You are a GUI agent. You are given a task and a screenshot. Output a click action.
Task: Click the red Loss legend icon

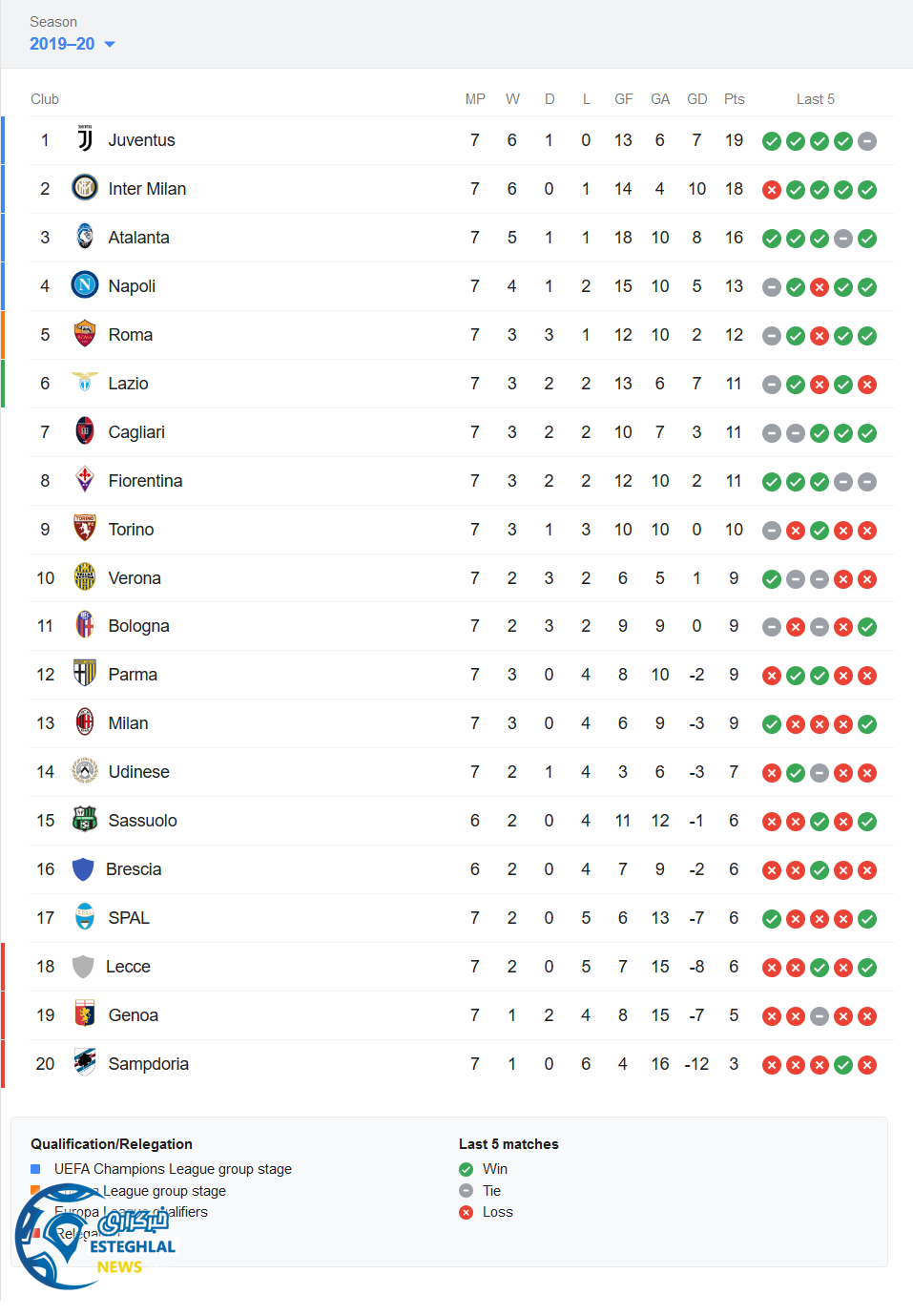tap(466, 1212)
